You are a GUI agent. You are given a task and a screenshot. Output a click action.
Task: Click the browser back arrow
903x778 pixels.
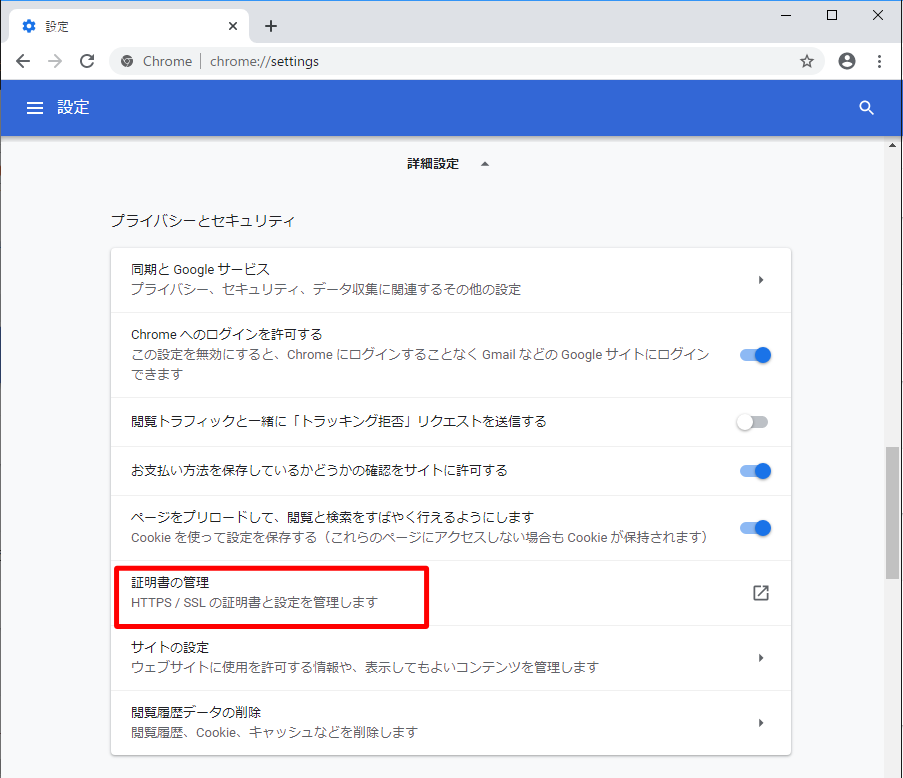23,61
